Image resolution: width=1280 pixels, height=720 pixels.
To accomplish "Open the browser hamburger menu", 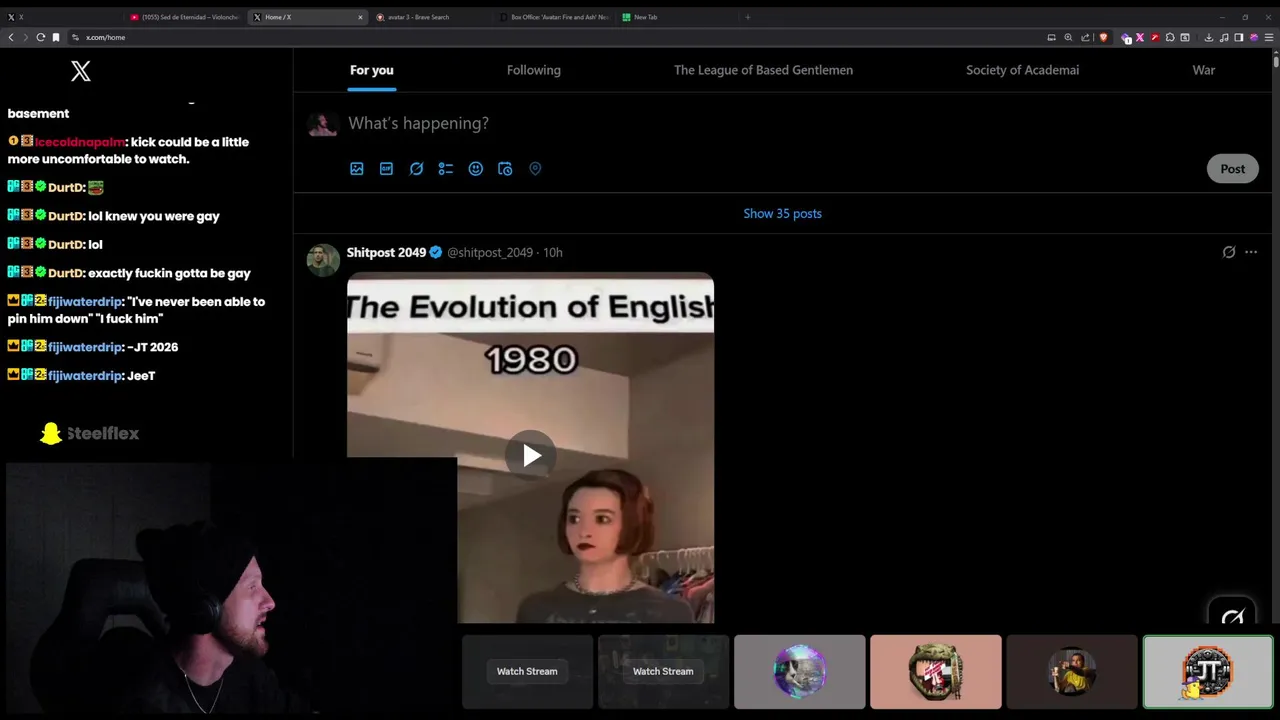I will click(x=1269, y=37).
